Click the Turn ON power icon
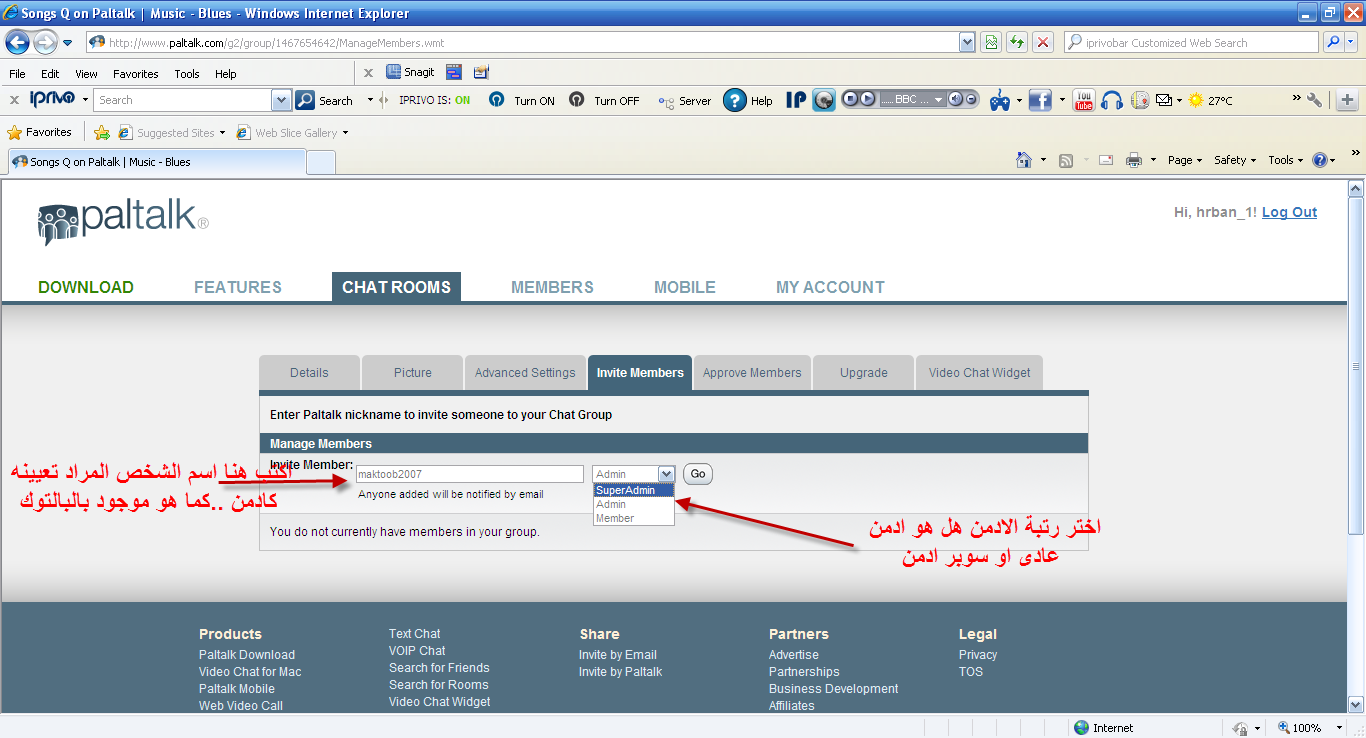1366x738 pixels. click(x=497, y=100)
